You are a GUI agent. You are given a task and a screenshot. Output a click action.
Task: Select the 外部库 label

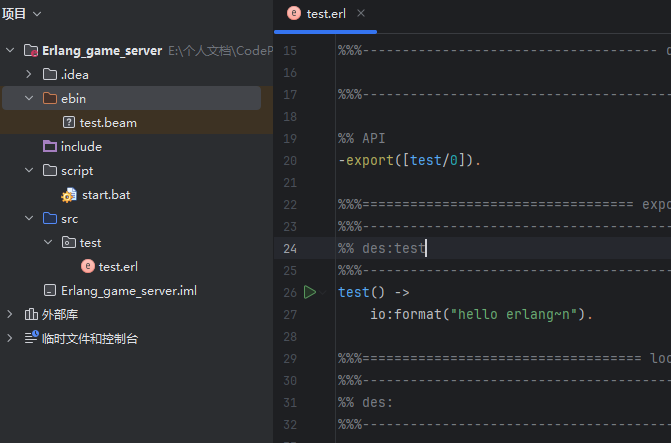coord(60,315)
